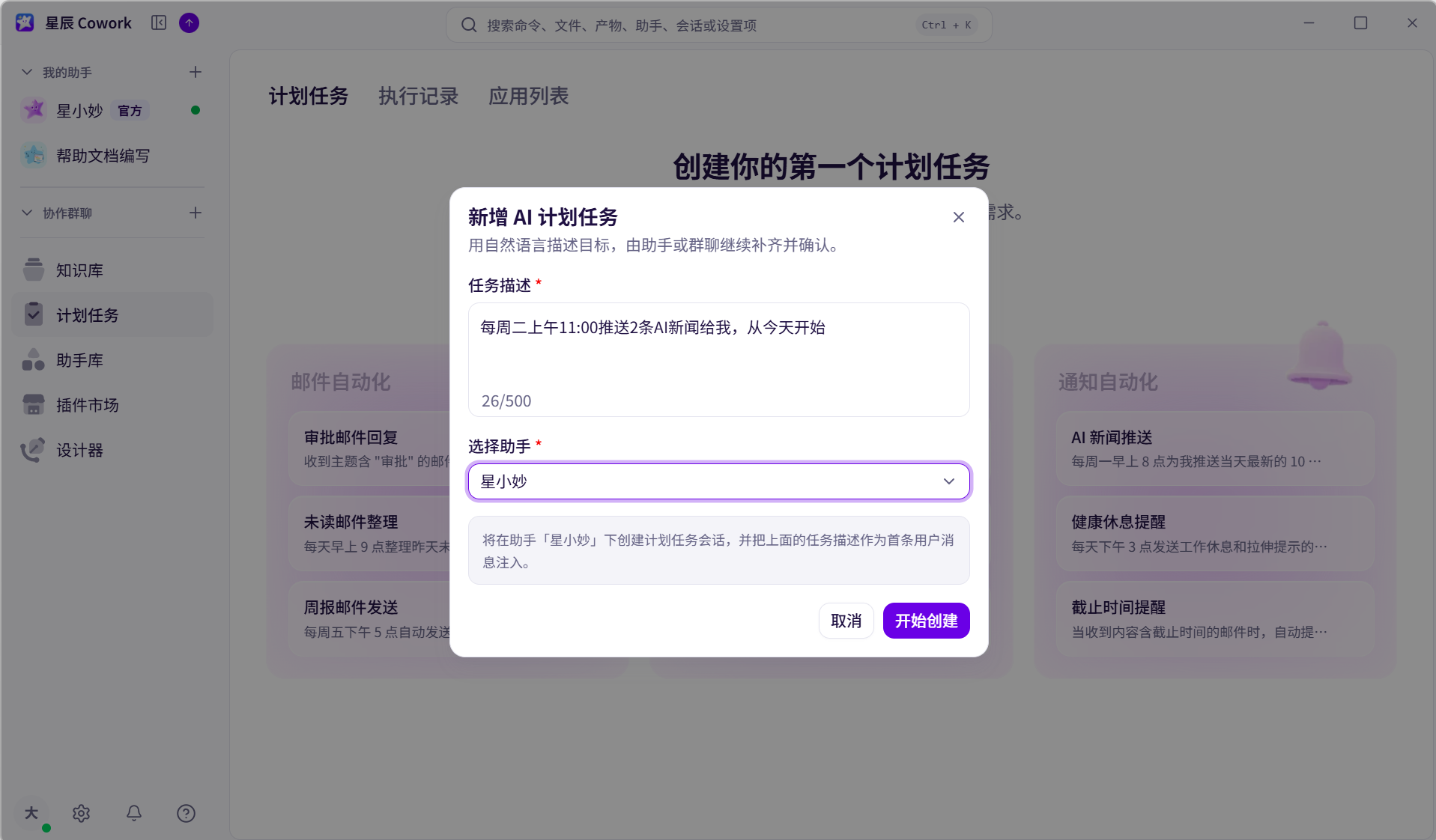1436x840 pixels.
Task: Click the top search command box
Action: [719, 25]
